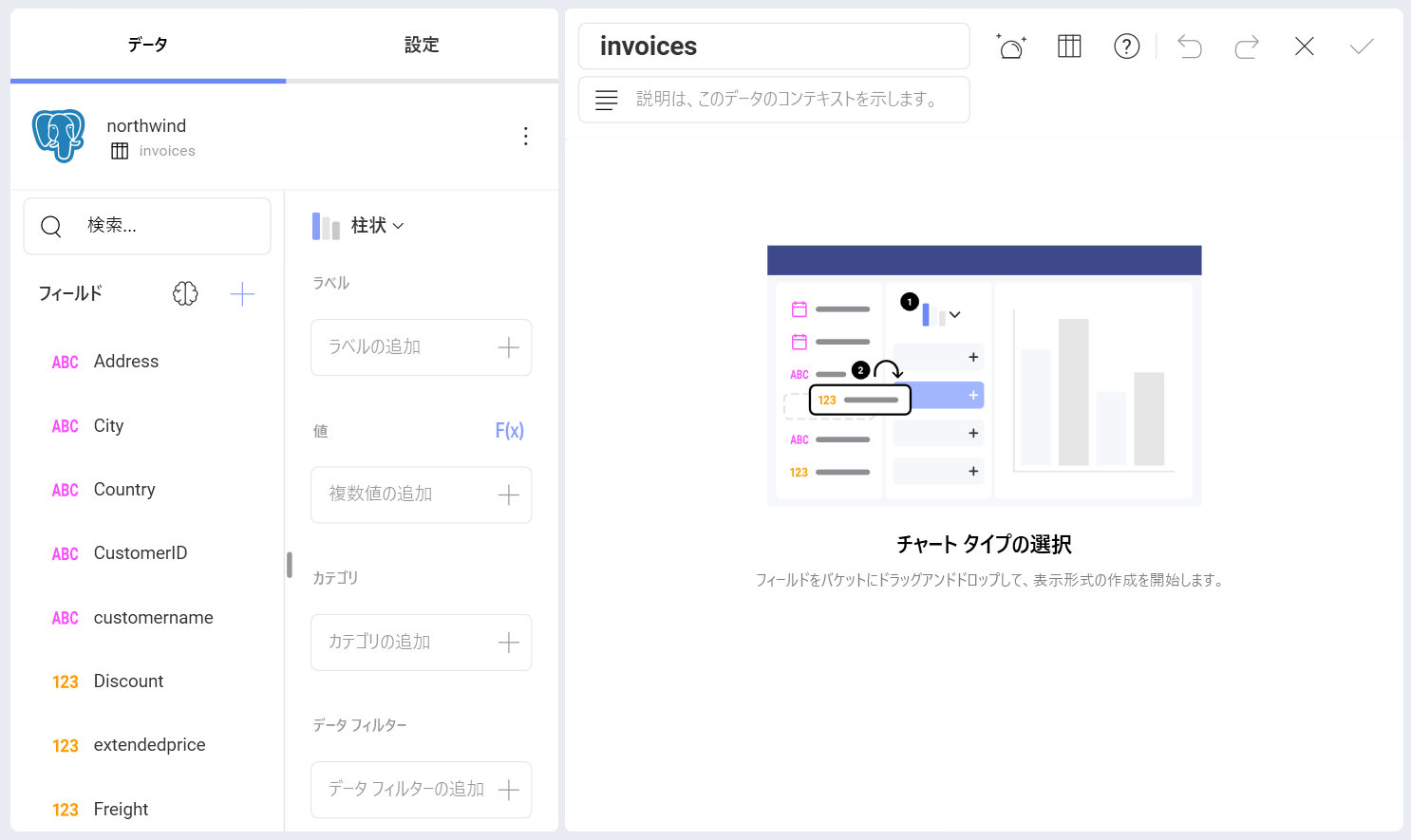Image resolution: width=1411 pixels, height=840 pixels.
Task: Click the plus in ラベルの追加 box
Action: (509, 347)
